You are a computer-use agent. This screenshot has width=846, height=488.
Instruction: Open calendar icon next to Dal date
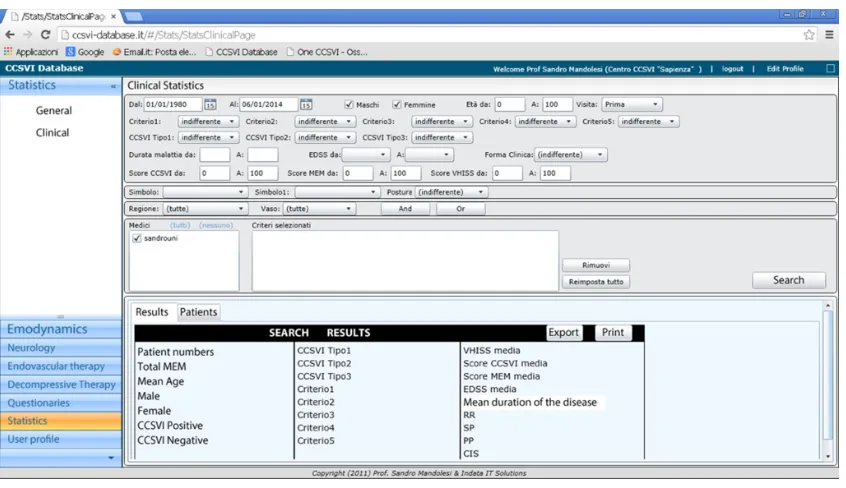pos(210,105)
